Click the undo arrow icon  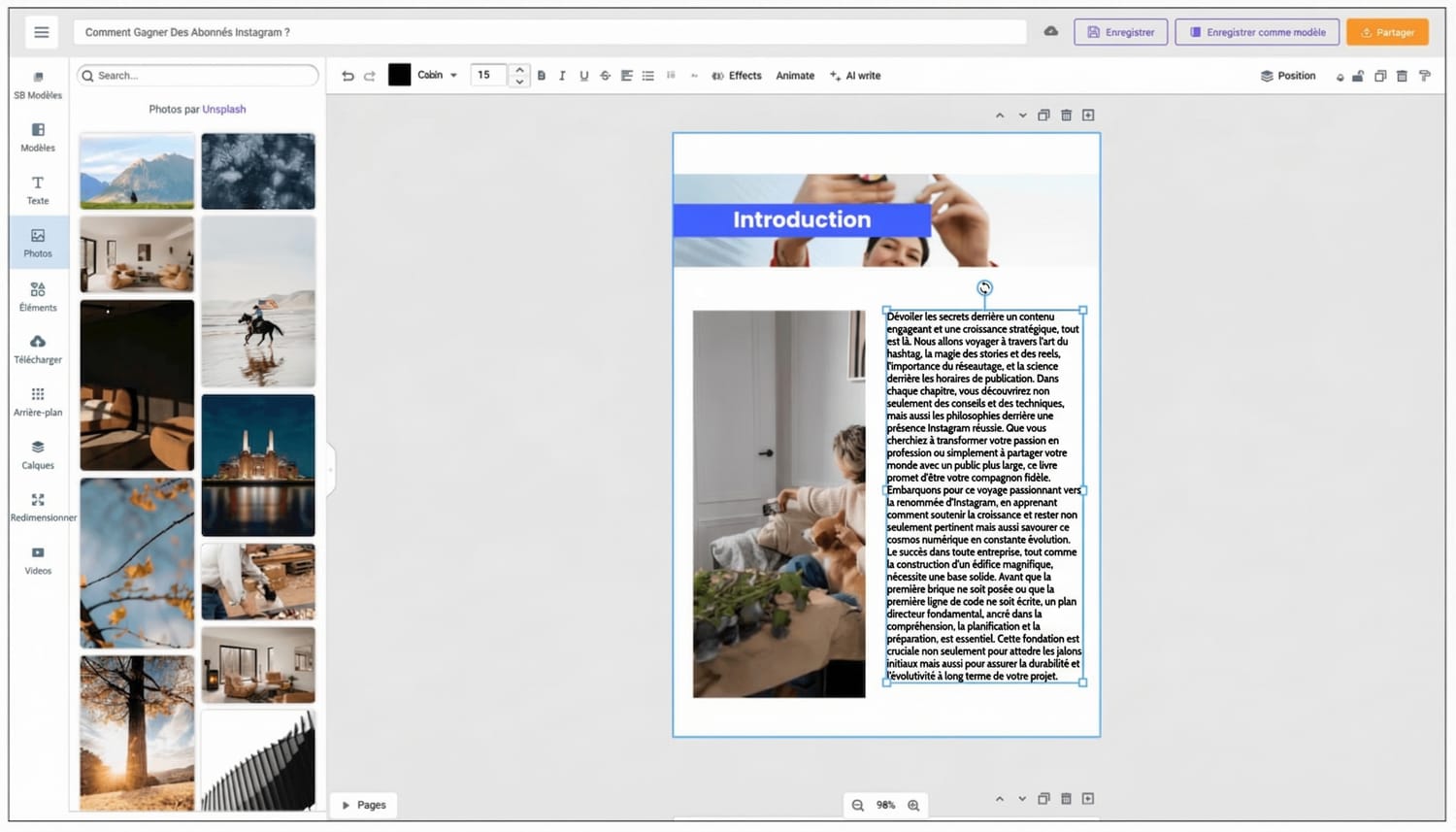pos(347,76)
